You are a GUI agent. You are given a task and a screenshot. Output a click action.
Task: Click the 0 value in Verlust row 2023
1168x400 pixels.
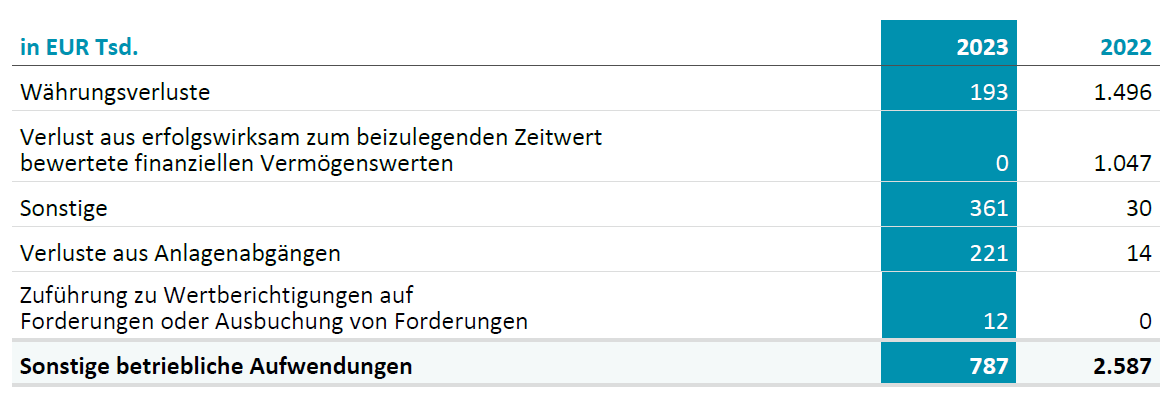click(1002, 164)
